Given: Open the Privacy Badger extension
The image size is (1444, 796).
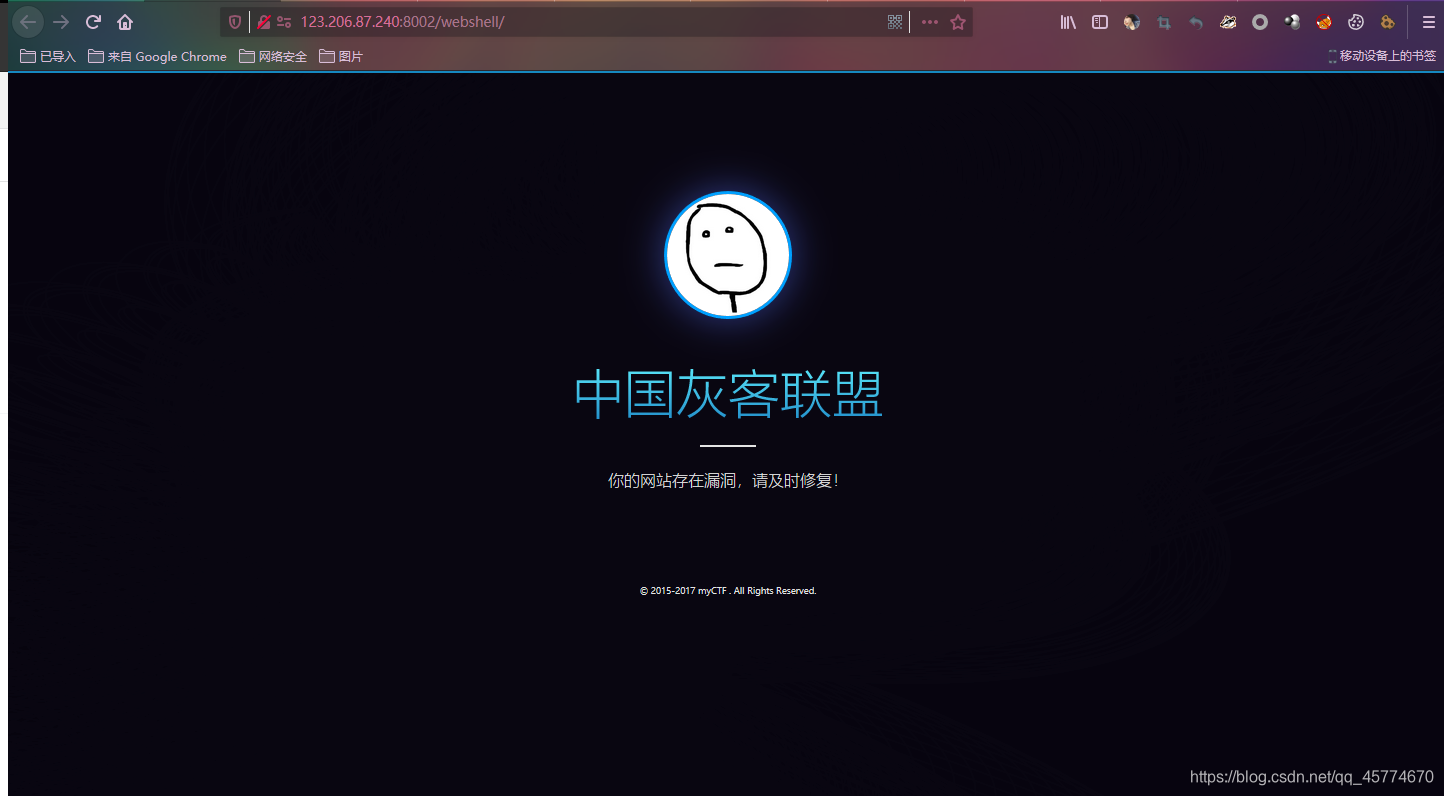Looking at the screenshot, I should [x=1228, y=22].
